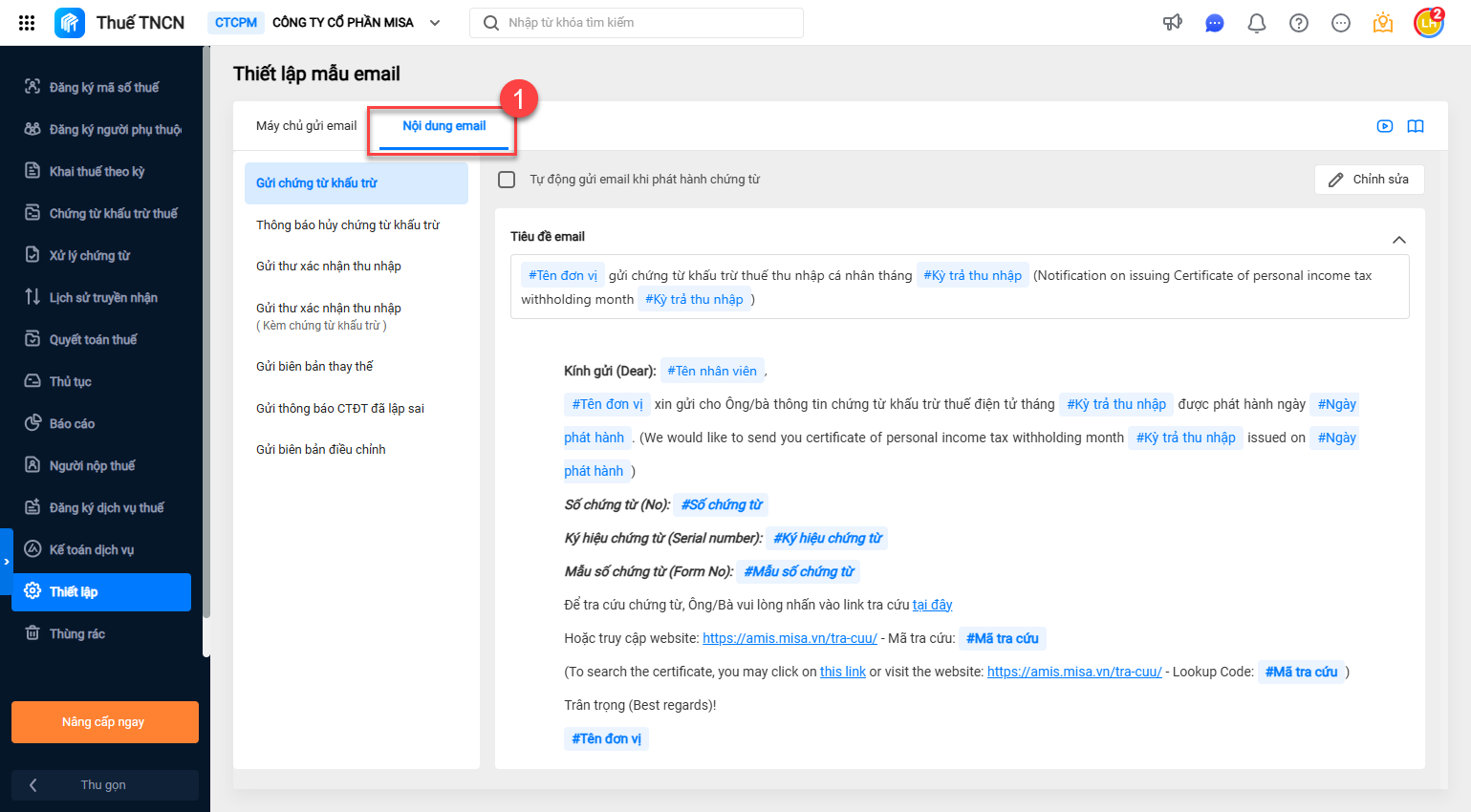Click the orange rewards badge icon
This screenshot has height=812, width=1471.
(1383, 23)
